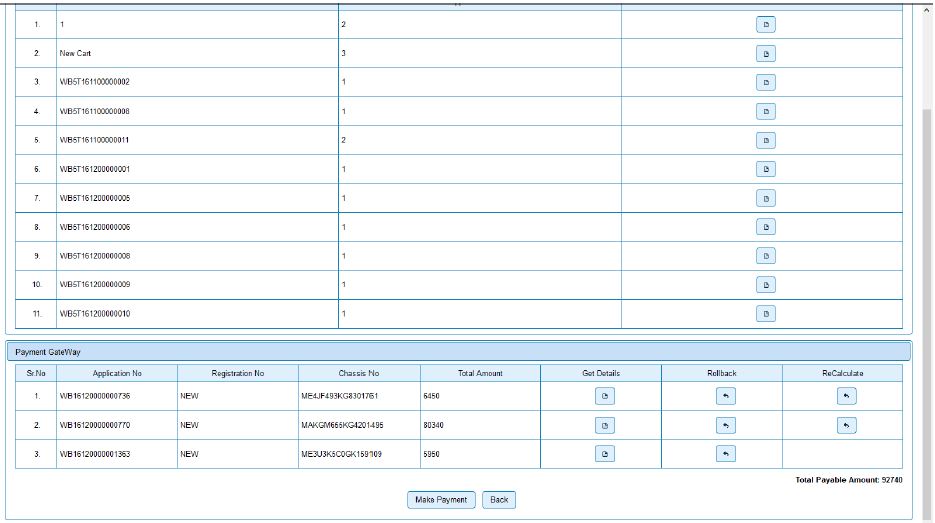The width and height of the screenshot is (935, 523).
Task: View details icon for cart WB5T161100000011
Action: [766, 140]
